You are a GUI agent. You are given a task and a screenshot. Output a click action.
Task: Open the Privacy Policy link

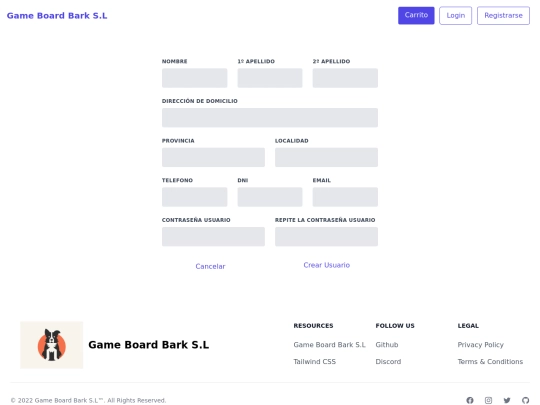pyautogui.click(x=480, y=345)
